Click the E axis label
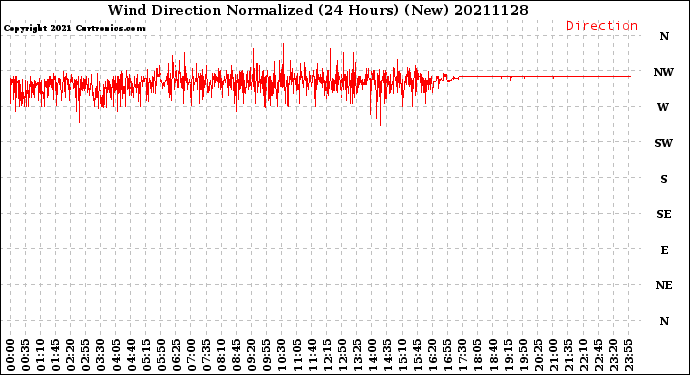 coord(664,250)
